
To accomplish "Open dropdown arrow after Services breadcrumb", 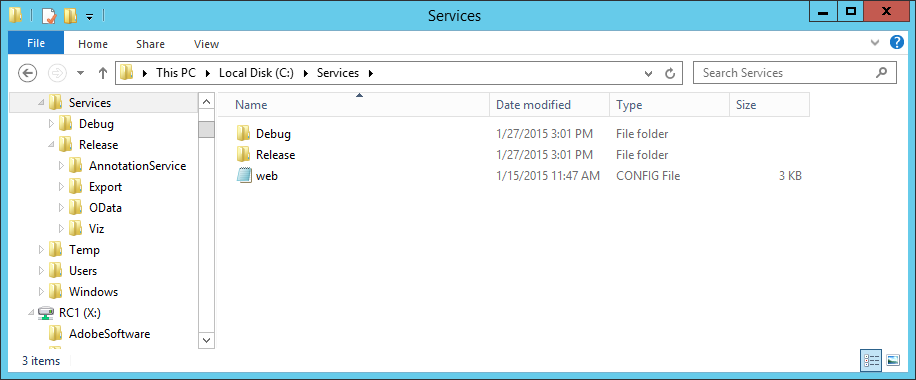I will (370, 73).
